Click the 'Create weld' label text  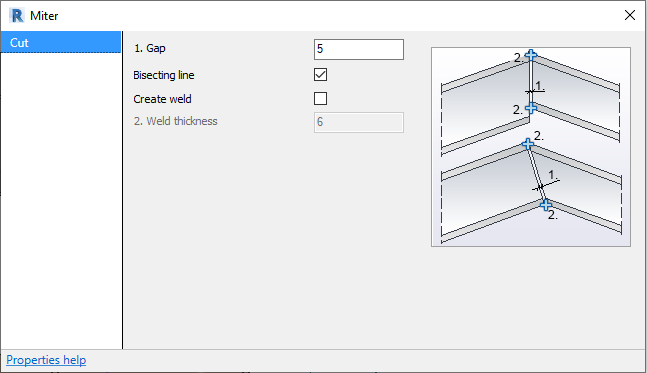tap(162, 99)
